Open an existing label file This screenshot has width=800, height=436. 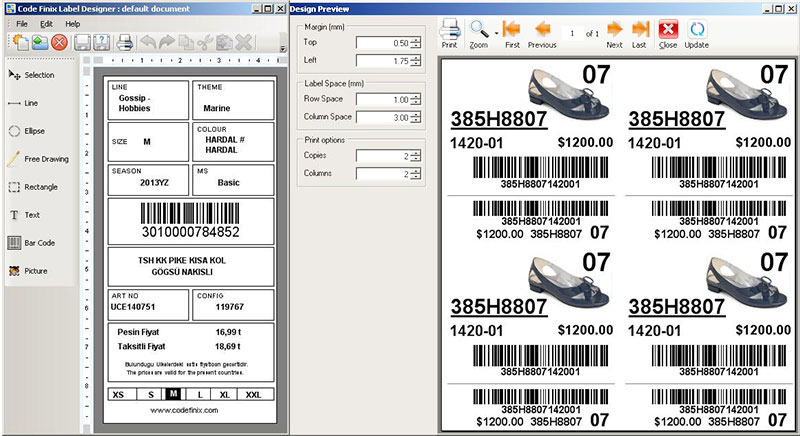pyautogui.click(x=40, y=42)
